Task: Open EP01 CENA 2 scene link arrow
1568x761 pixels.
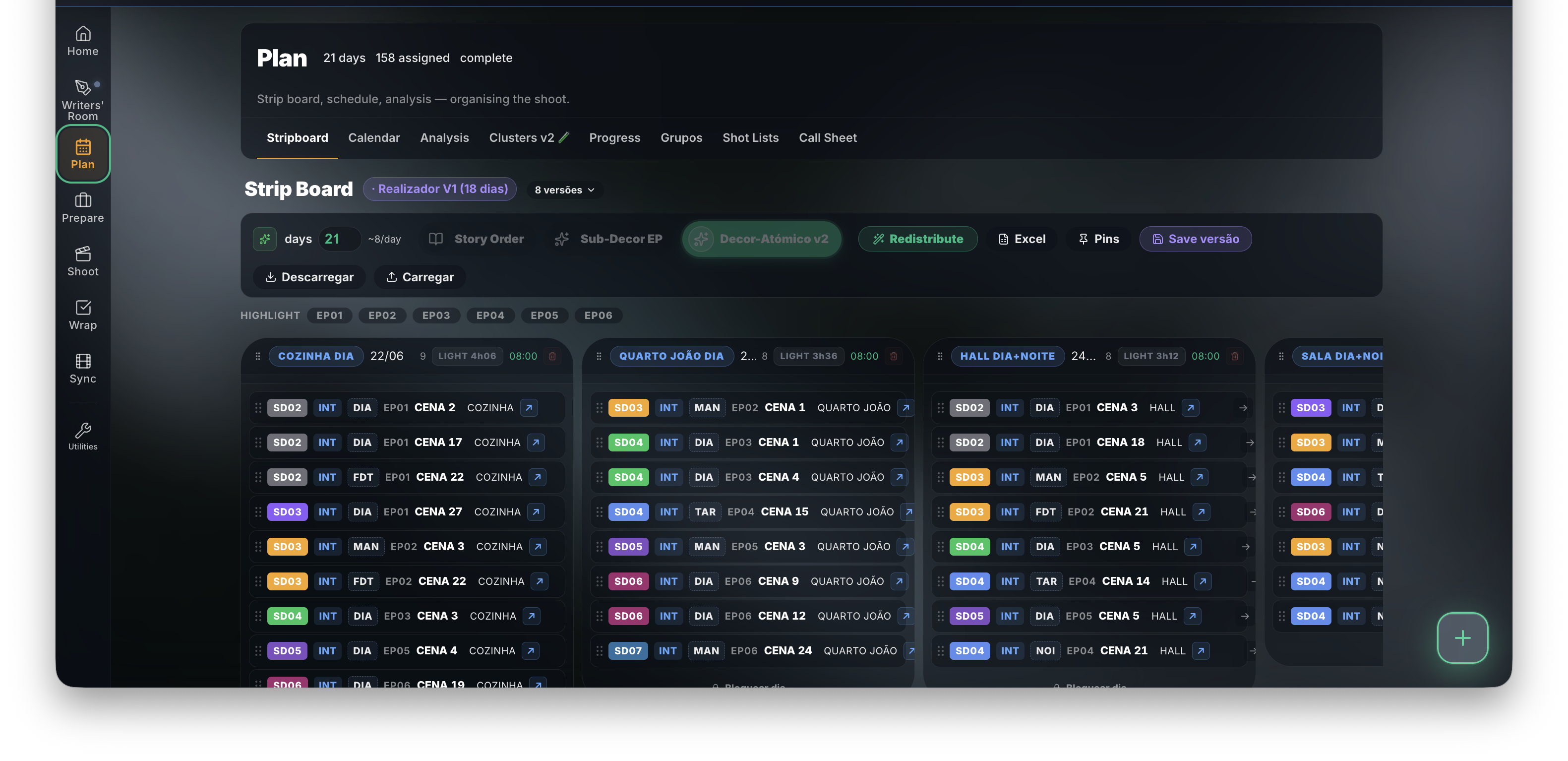Action: pyautogui.click(x=529, y=408)
